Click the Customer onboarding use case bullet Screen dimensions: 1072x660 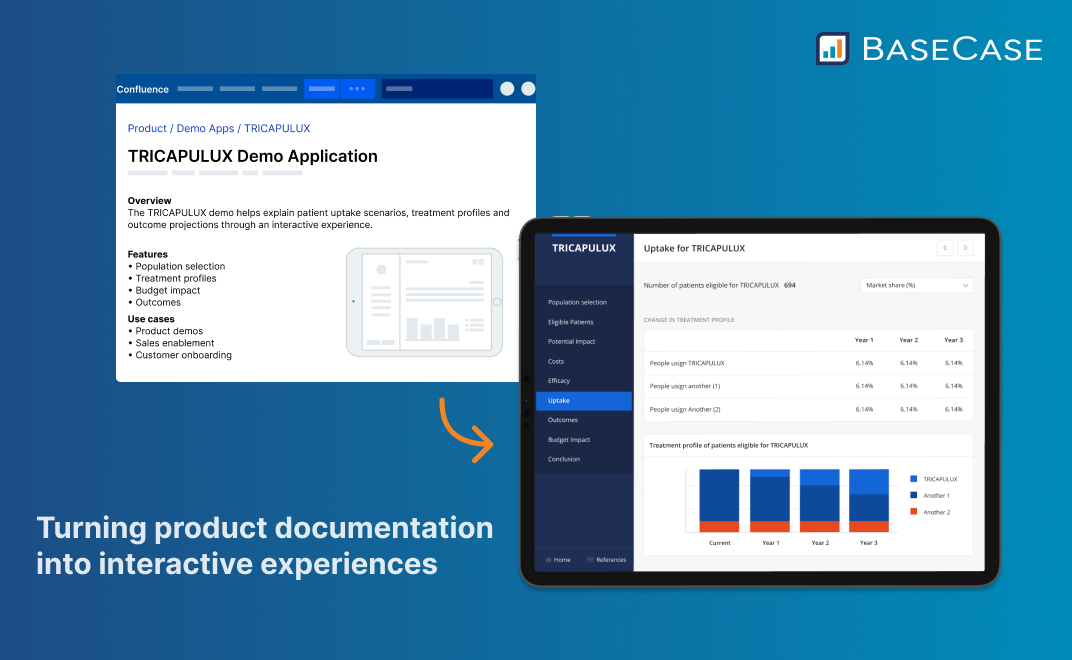[180, 355]
